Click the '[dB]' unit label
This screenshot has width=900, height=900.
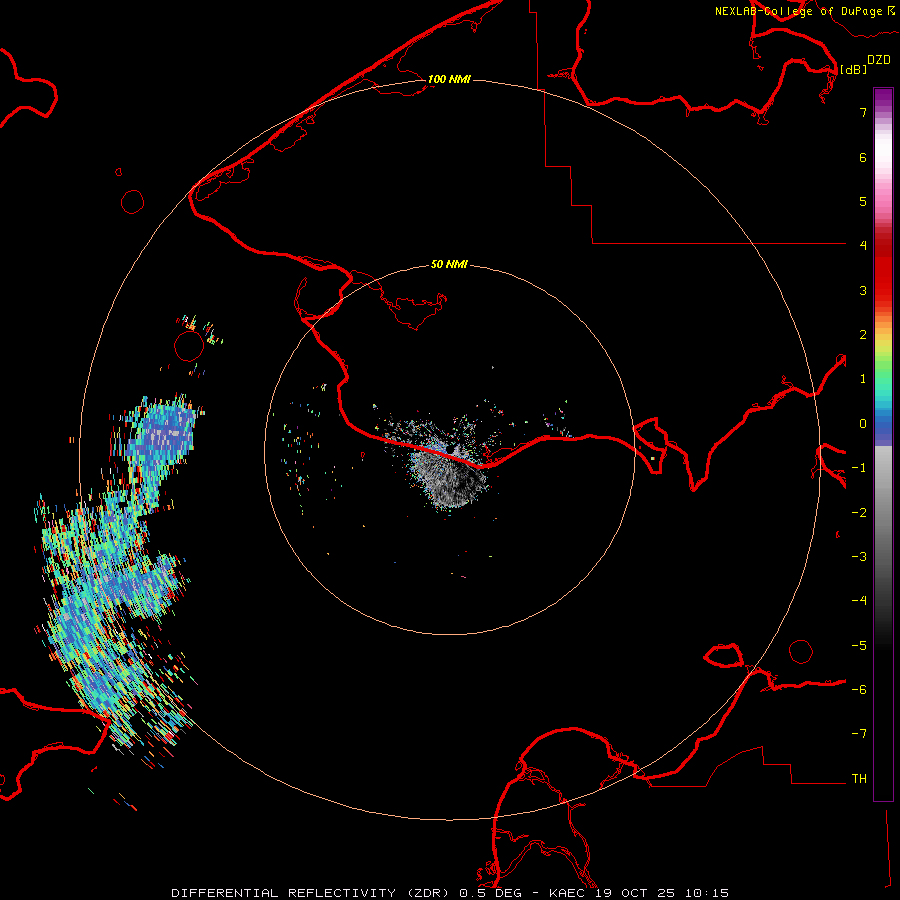[854, 69]
